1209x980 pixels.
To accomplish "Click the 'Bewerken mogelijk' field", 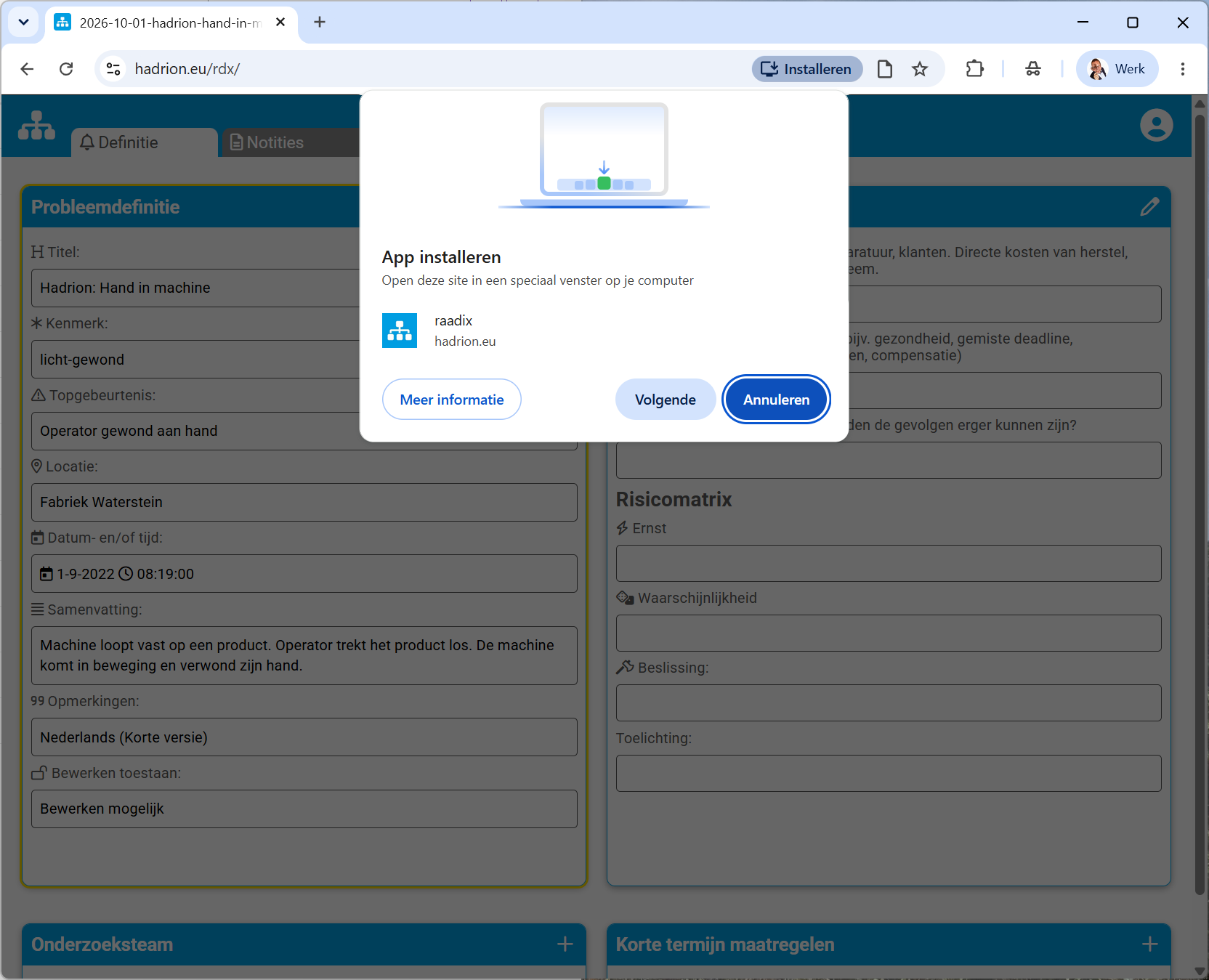I will coord(304,809).
